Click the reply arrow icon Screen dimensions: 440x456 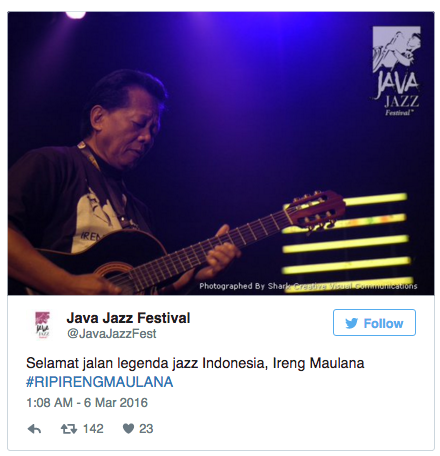pos(34,429)
